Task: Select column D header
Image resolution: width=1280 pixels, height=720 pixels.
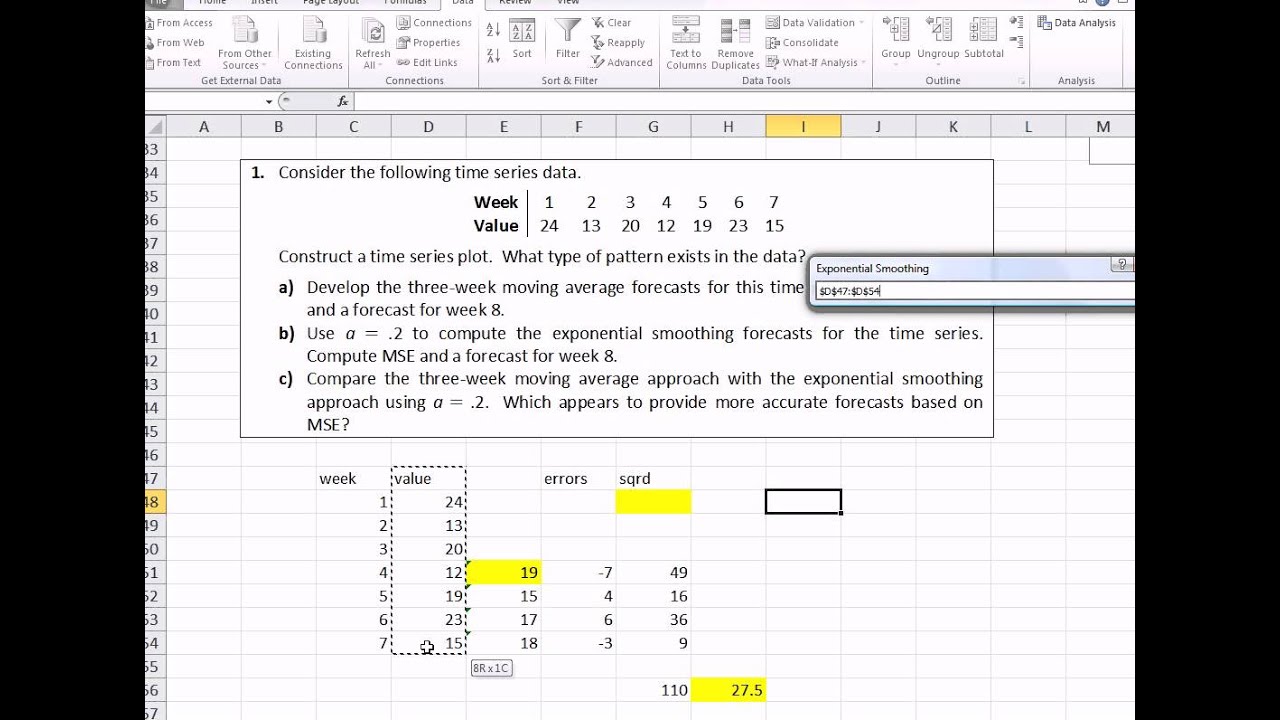Action: (x=428, y=126)
